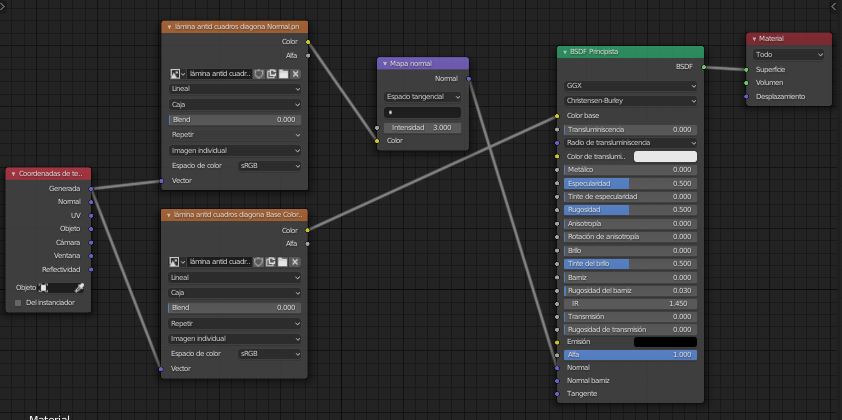Image resolution: width=842 pixels, height=420 pixels.
Task: Adjust the Alfa slider in BSDF node
Action: point(630,355)
